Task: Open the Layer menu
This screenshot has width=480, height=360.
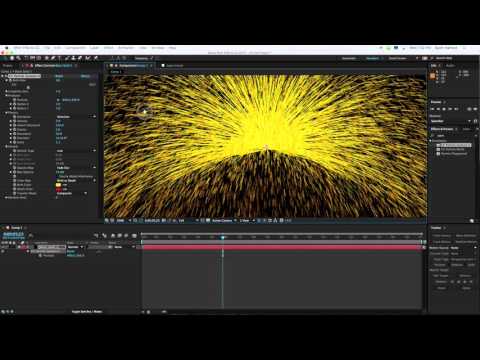Action: [95, 48]
